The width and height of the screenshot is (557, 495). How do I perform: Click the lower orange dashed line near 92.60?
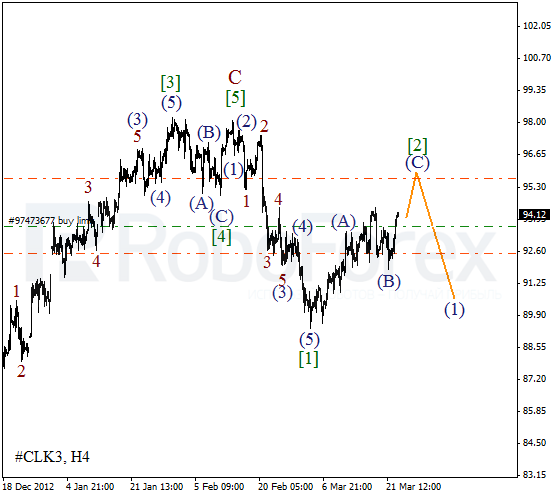(x=259, y=253)
